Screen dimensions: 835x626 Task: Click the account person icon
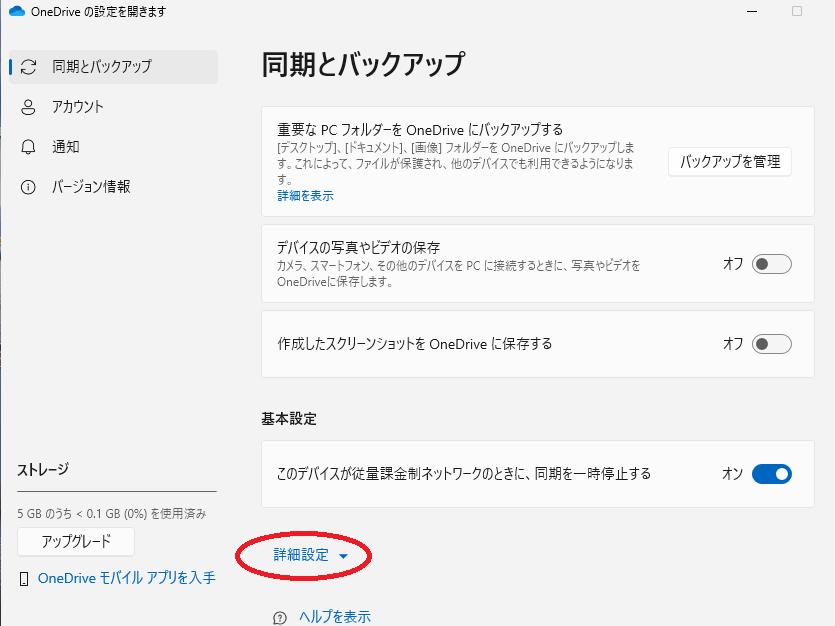[x=28, y=107]
